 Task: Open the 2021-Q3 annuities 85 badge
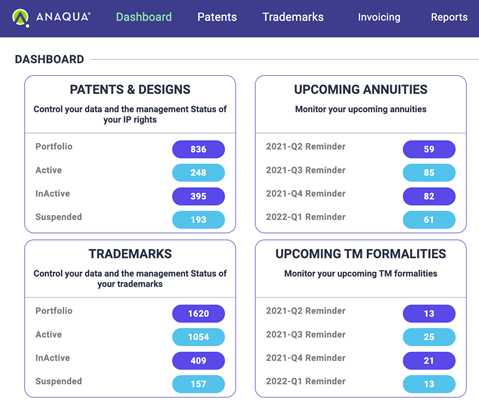429,173
